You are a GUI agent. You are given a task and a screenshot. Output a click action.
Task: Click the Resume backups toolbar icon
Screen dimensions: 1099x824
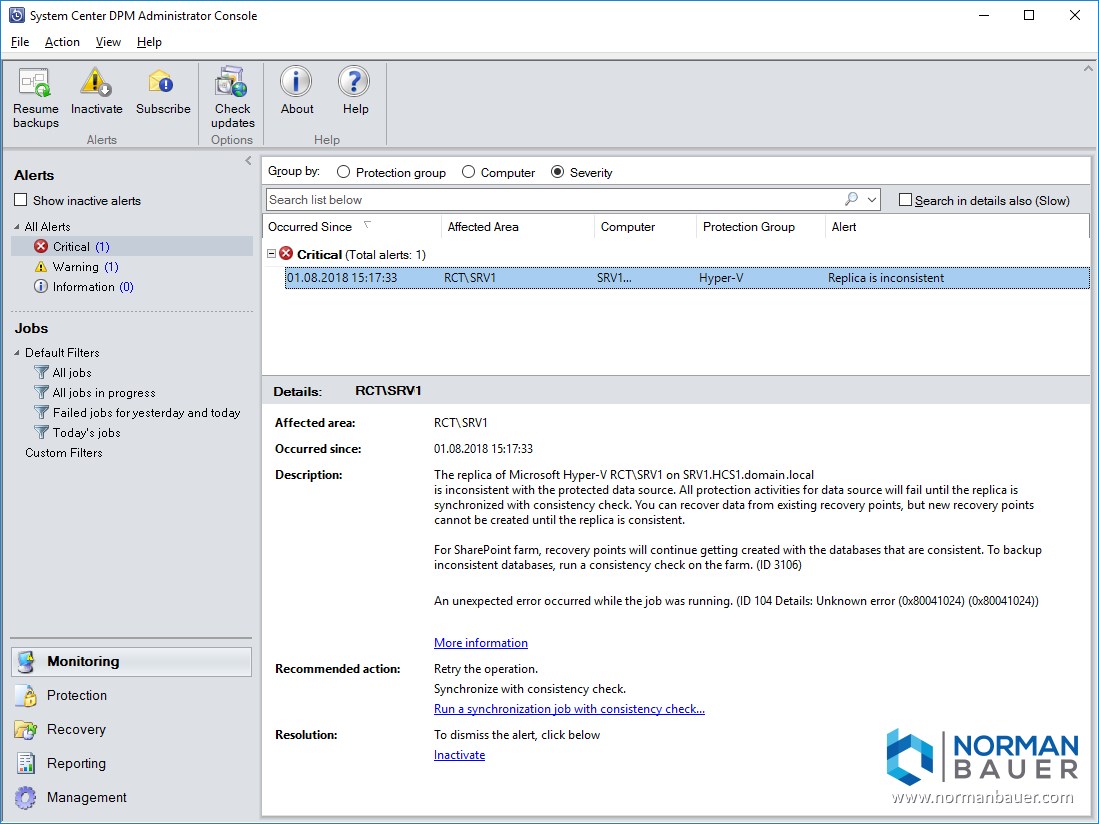[35, 83]
